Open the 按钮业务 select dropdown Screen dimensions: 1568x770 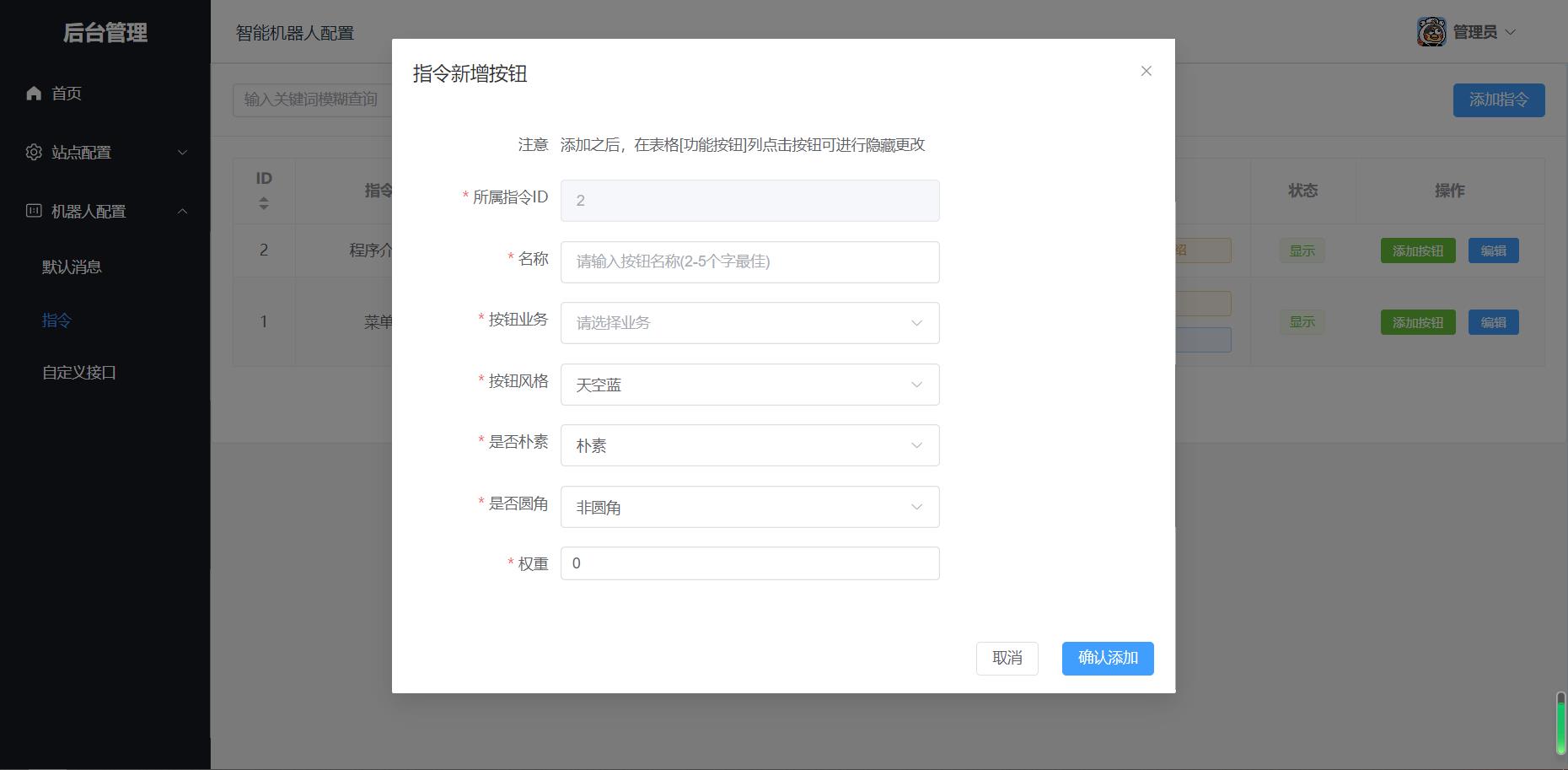(749, 323)
